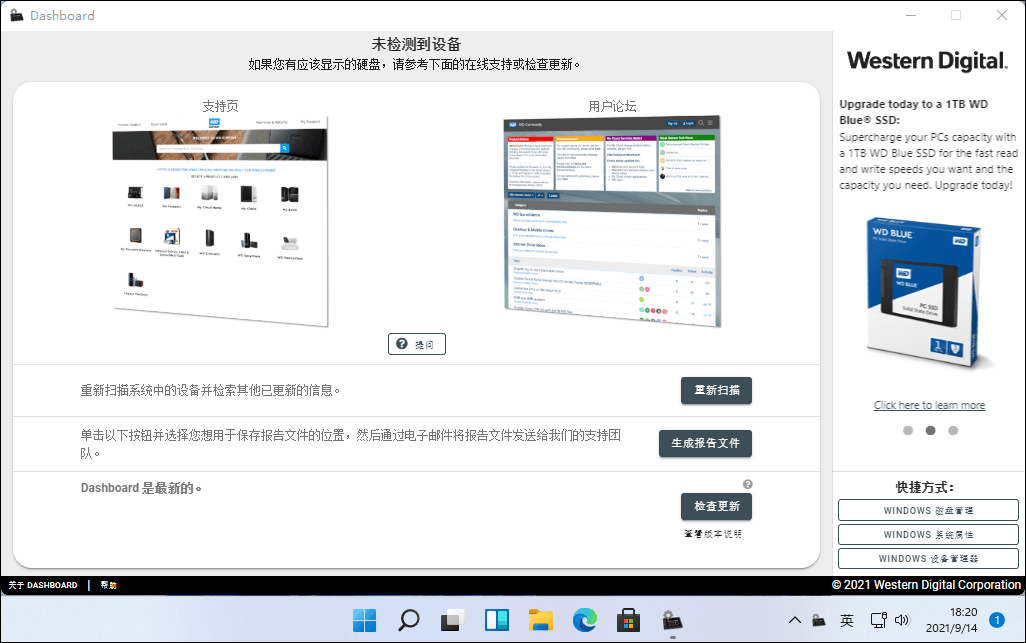Image resolution: width=1026 pixels, height=643 pixels.
Task: Launch Microsoft Edge from the taskbar
Action: (x=584, y=620)
